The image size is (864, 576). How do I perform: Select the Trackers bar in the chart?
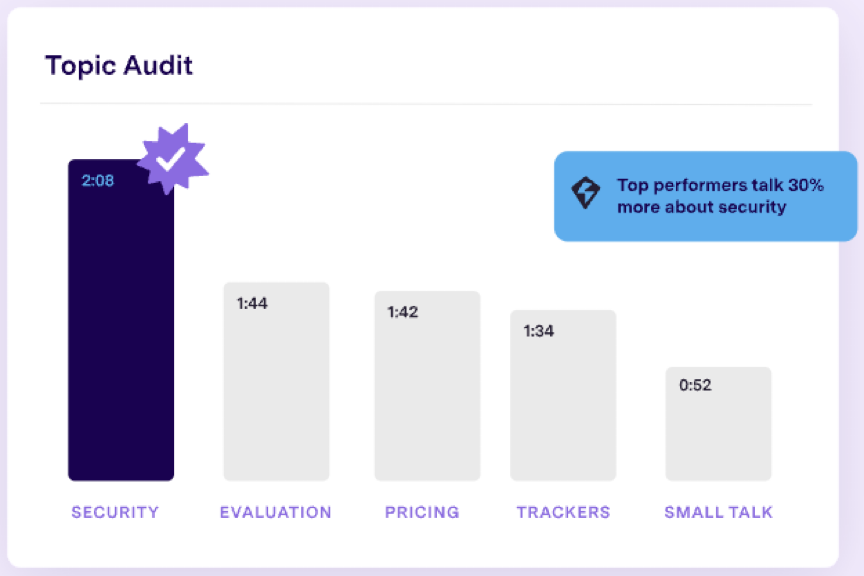tap(563, 403)
